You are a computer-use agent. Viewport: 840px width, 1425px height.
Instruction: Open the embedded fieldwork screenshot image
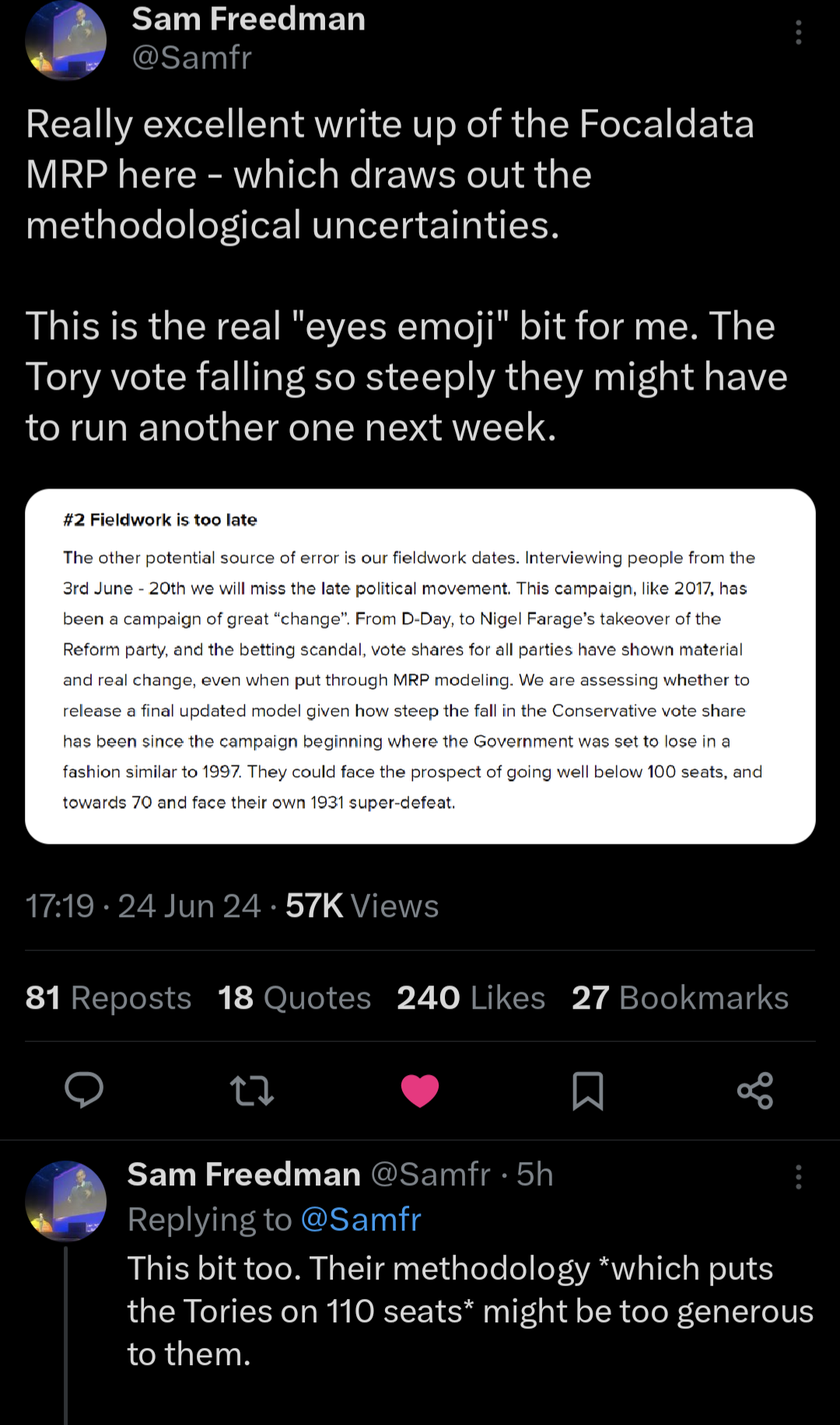click(x=420, y=667)
